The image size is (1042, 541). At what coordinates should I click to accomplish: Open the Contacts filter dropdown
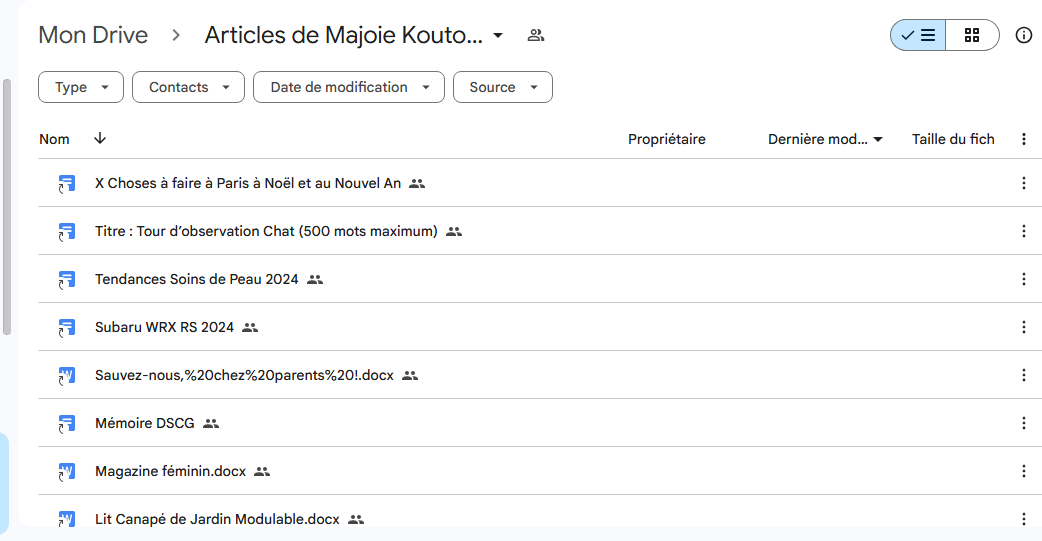click(x=188, y=87)
